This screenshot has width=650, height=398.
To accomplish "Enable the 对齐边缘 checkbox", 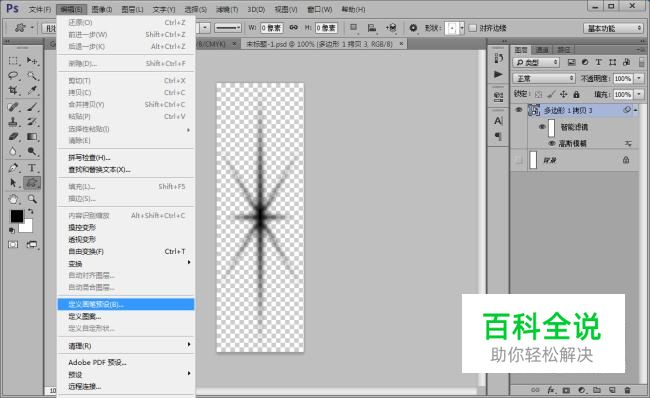I will click(473, 28).
